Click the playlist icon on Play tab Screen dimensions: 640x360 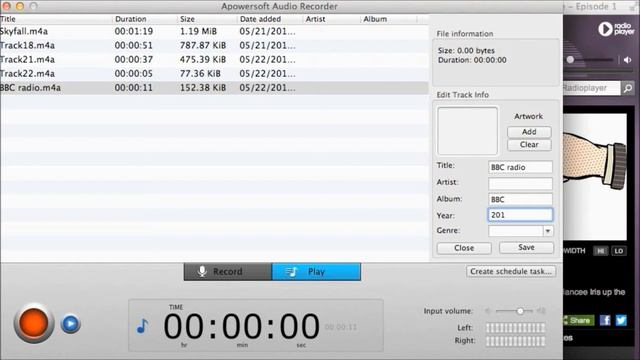click(x=291, y=272)
